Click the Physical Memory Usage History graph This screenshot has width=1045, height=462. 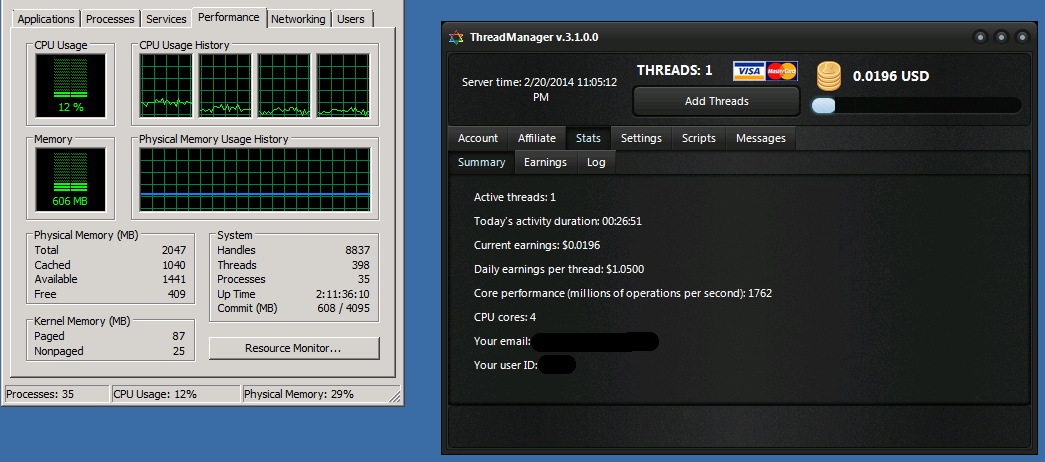[255, 181]
